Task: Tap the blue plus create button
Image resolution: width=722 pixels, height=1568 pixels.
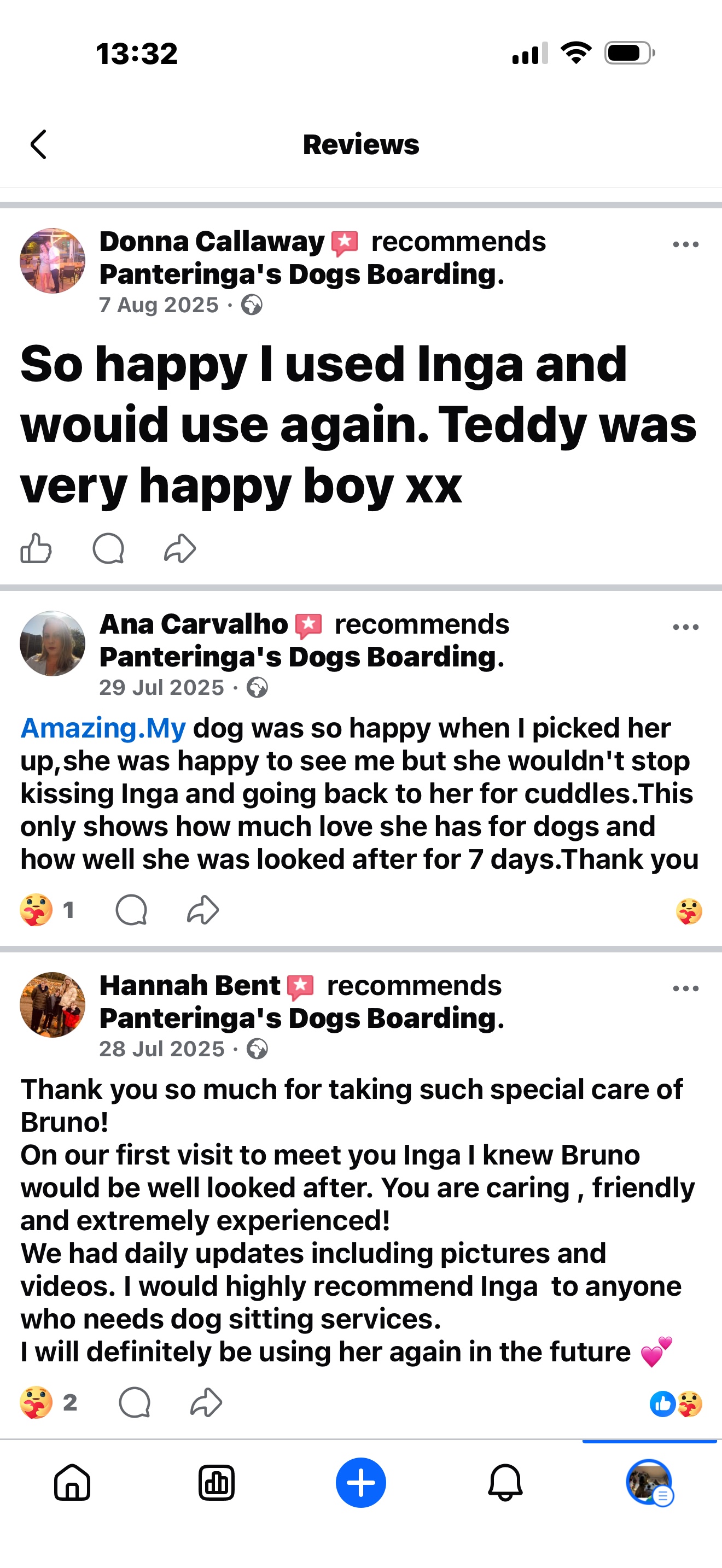Action: pos(361,1483)
